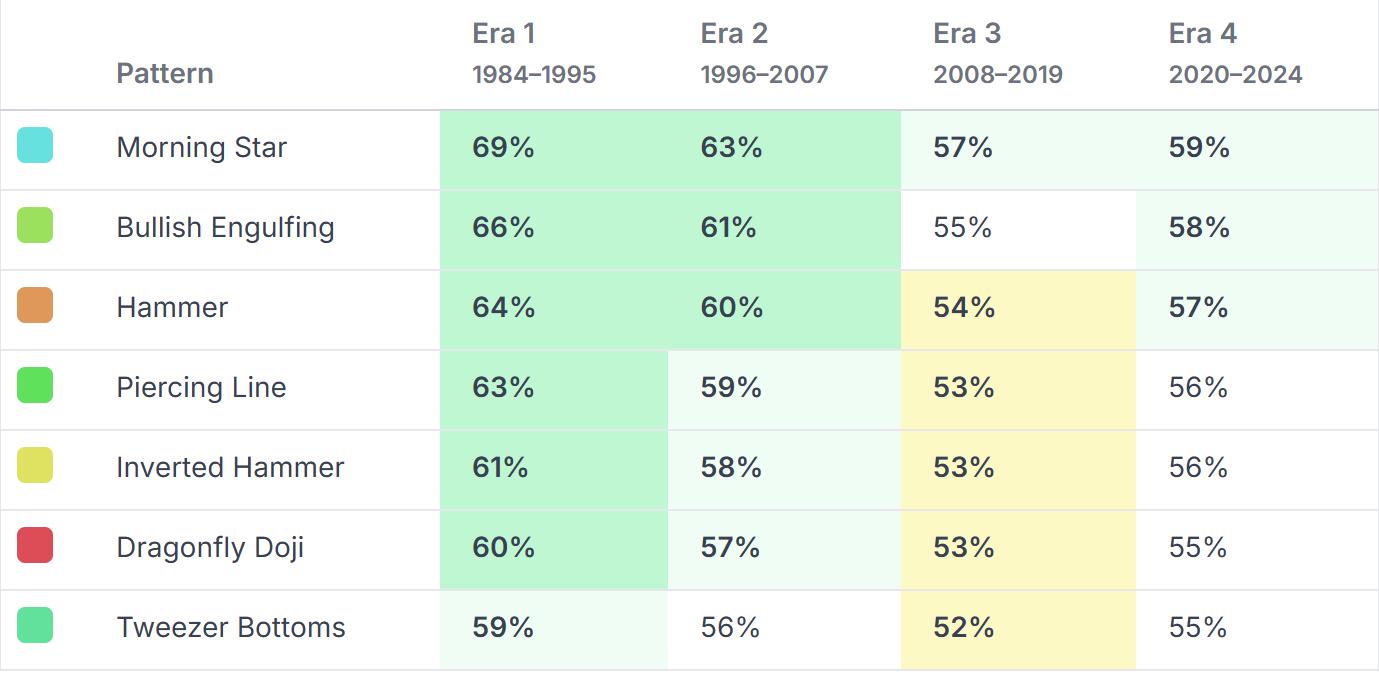Click the mint Tweezer Bottoms swatch
Viewport: 1379px width, 681px height.
tap(35, 626)
